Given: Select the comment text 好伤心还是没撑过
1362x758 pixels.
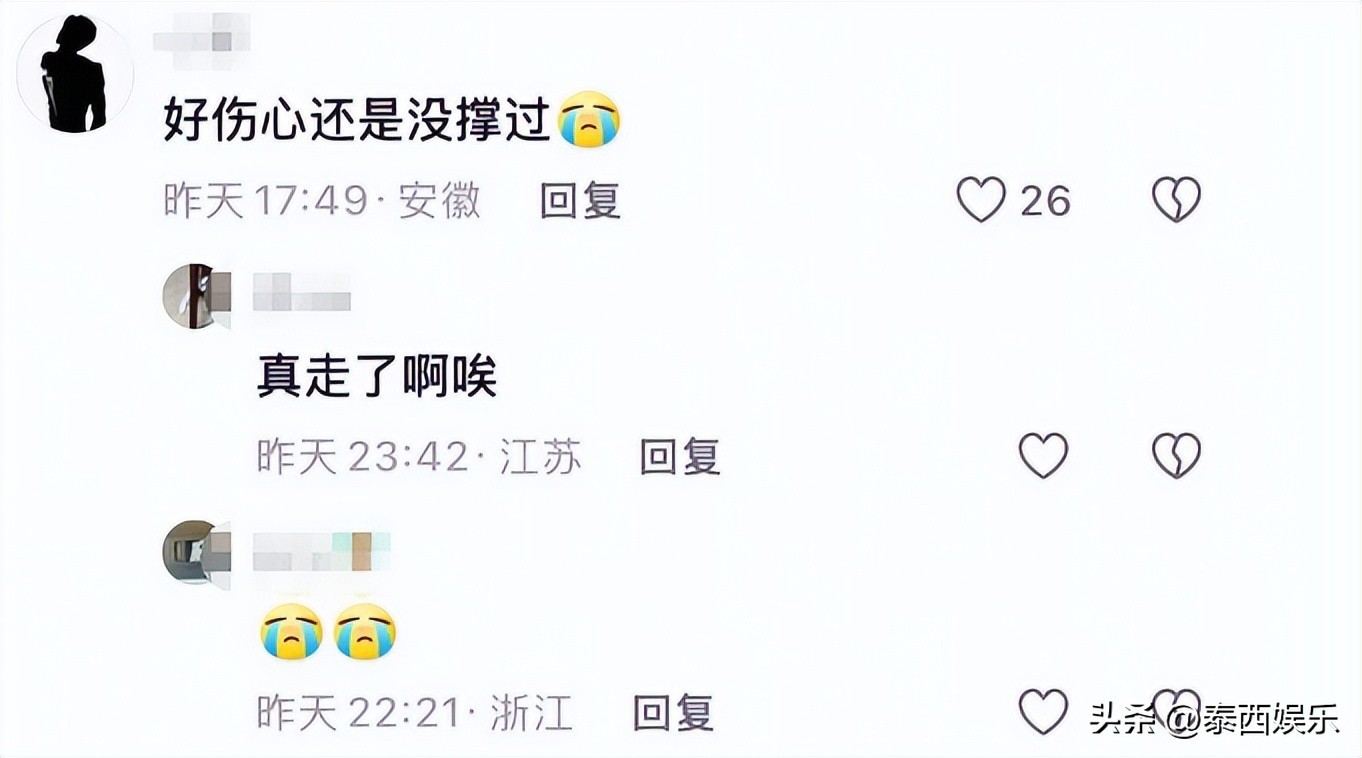Looking at the screenshot, I should point(358,121).
